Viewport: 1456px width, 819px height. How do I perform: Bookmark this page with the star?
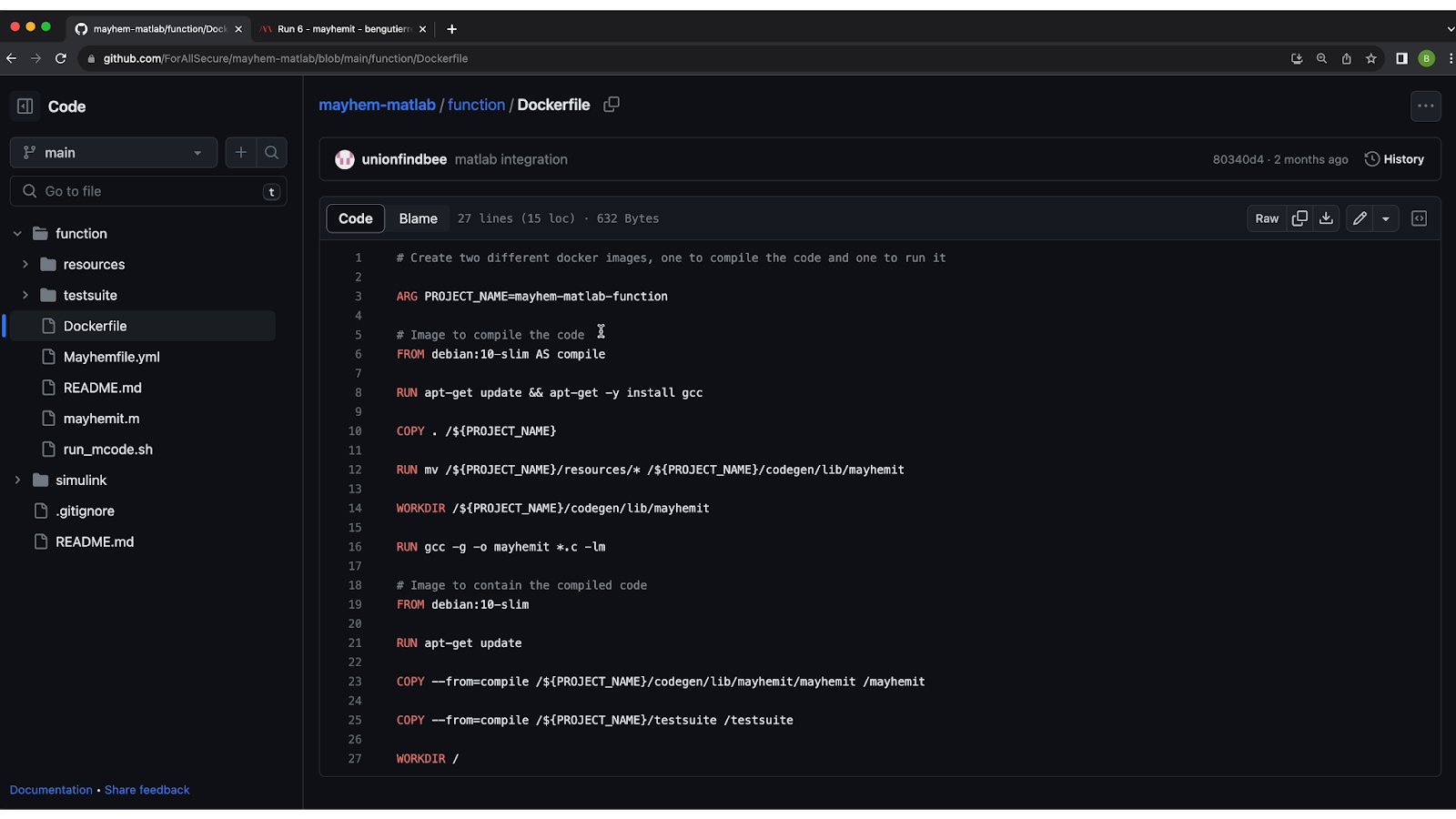click(1370, 58)
